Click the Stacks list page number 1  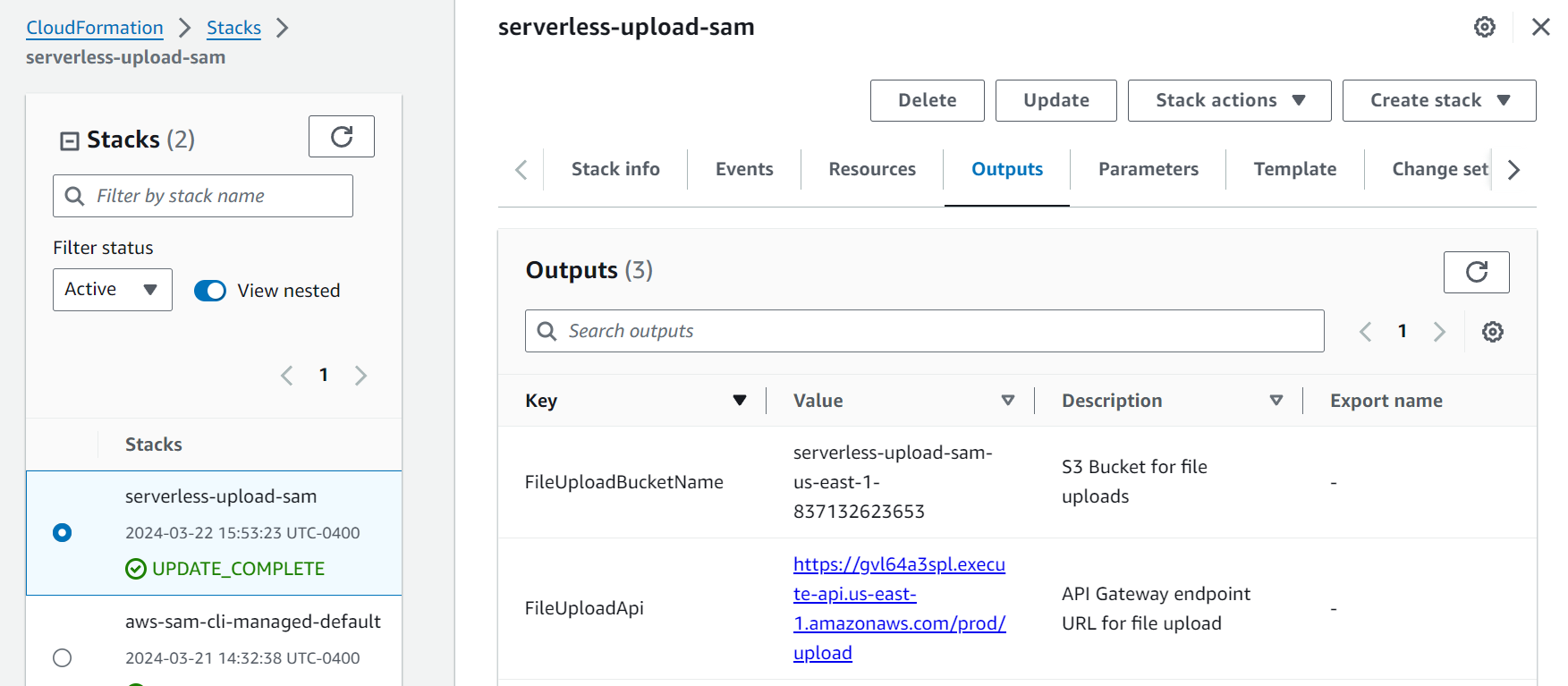pyautogui.click(x=324, y=375)
